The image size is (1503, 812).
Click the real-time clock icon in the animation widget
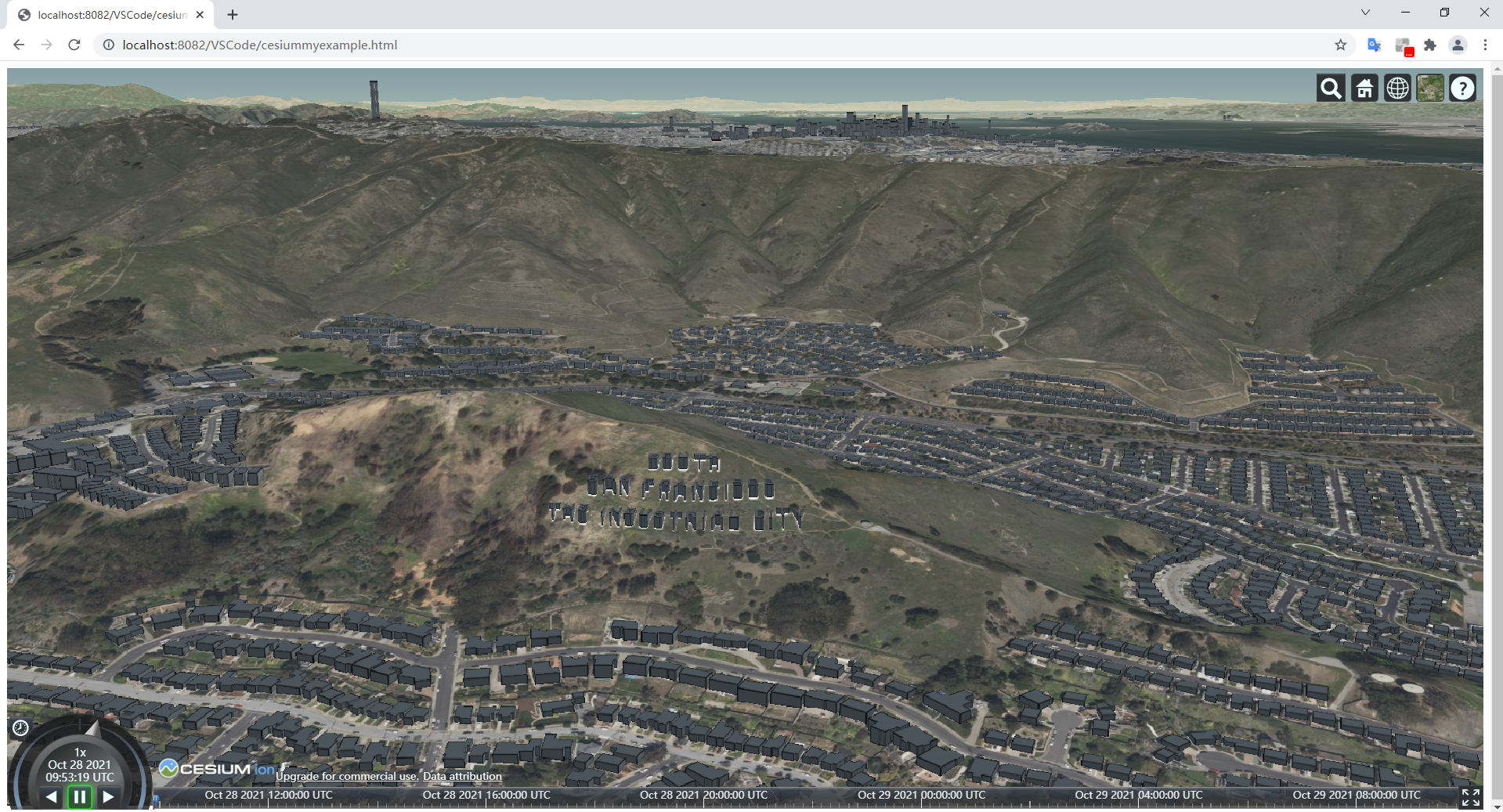tap(20, 727)
